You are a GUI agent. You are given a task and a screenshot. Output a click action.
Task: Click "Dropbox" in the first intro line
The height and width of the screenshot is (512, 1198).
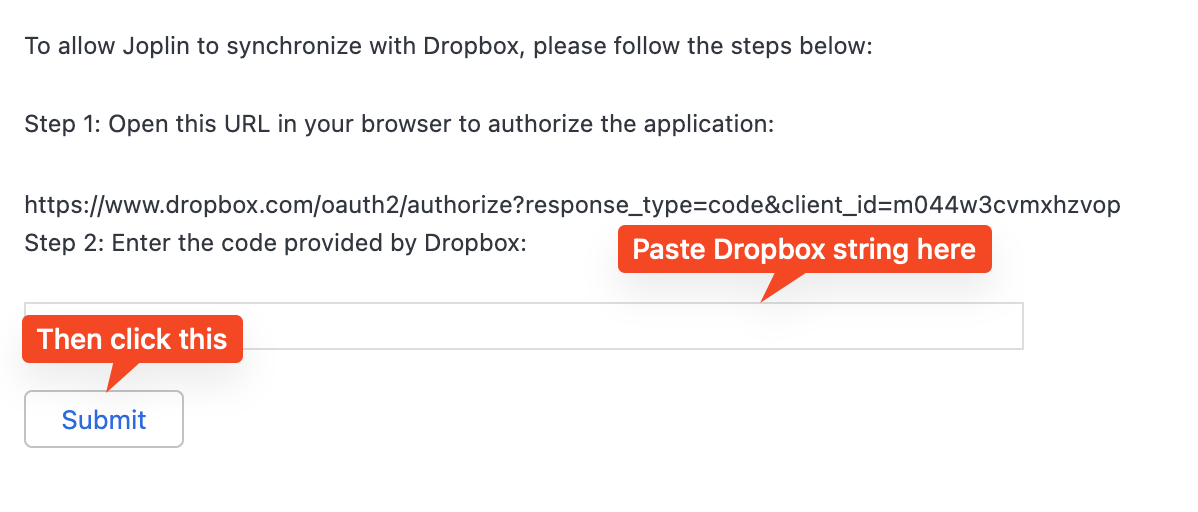(474, 47)
